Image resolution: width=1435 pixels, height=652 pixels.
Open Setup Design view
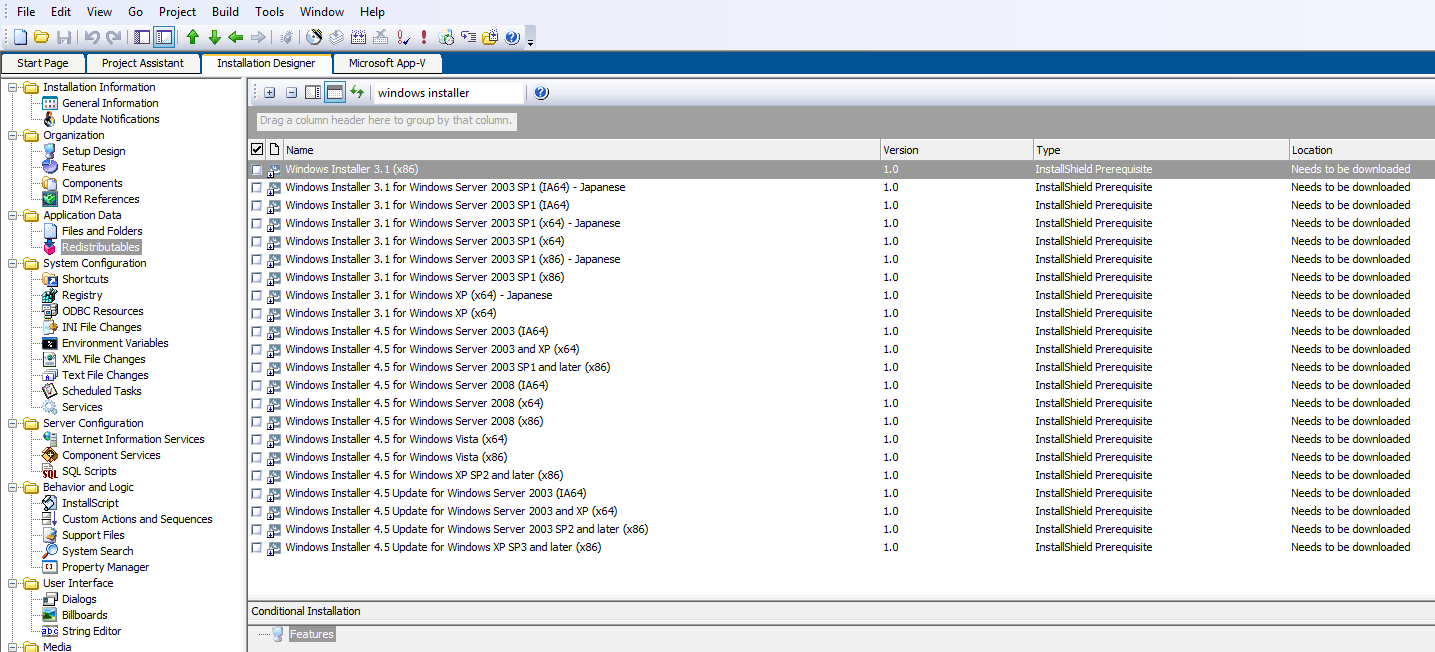click(94, 151)
